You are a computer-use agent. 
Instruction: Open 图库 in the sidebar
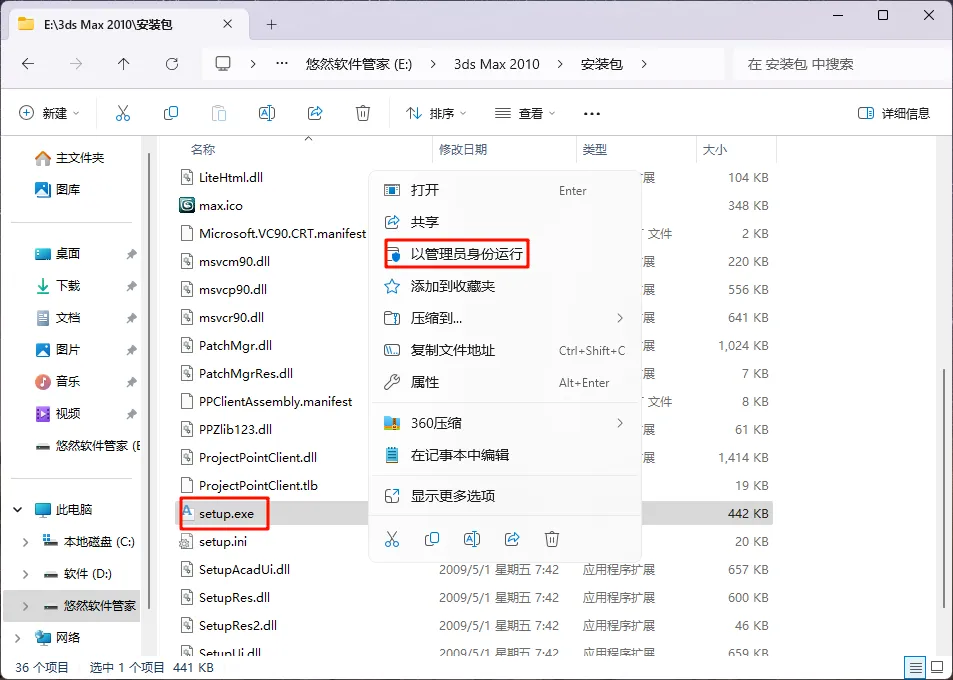pyautogui.click(x=58, y=190)
